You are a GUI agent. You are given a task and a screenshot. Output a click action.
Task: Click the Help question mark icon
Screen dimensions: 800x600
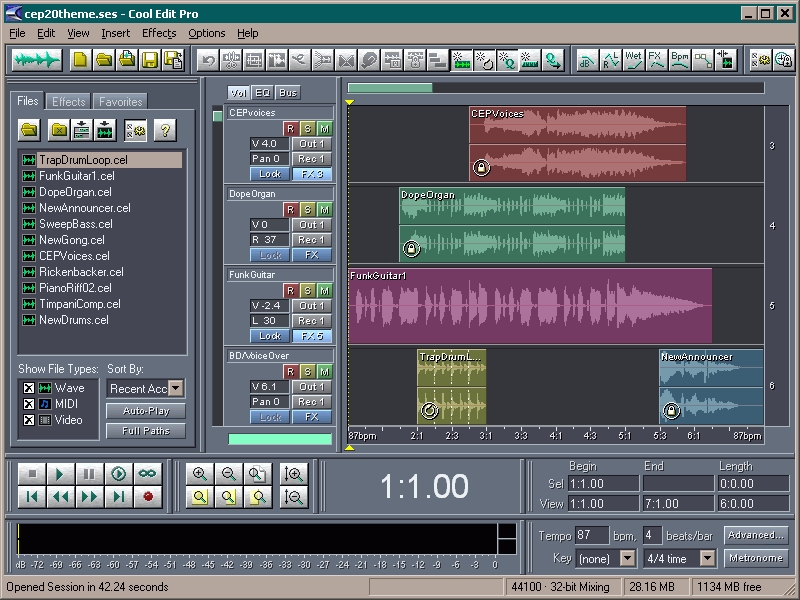click(x=164, y=131)
